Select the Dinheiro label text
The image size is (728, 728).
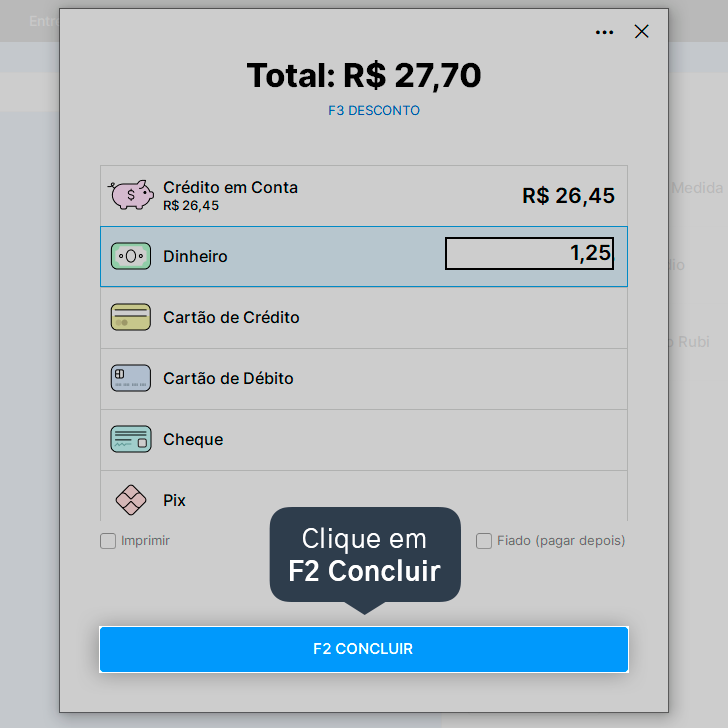click(195, 256)
